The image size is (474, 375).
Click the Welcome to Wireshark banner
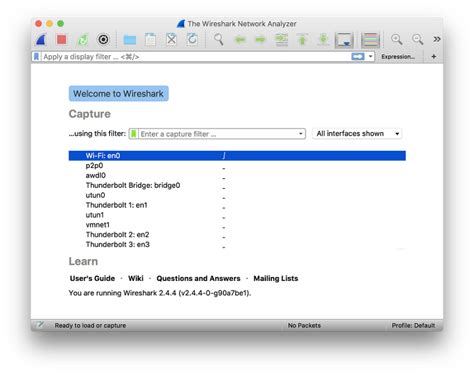[118, 94]
